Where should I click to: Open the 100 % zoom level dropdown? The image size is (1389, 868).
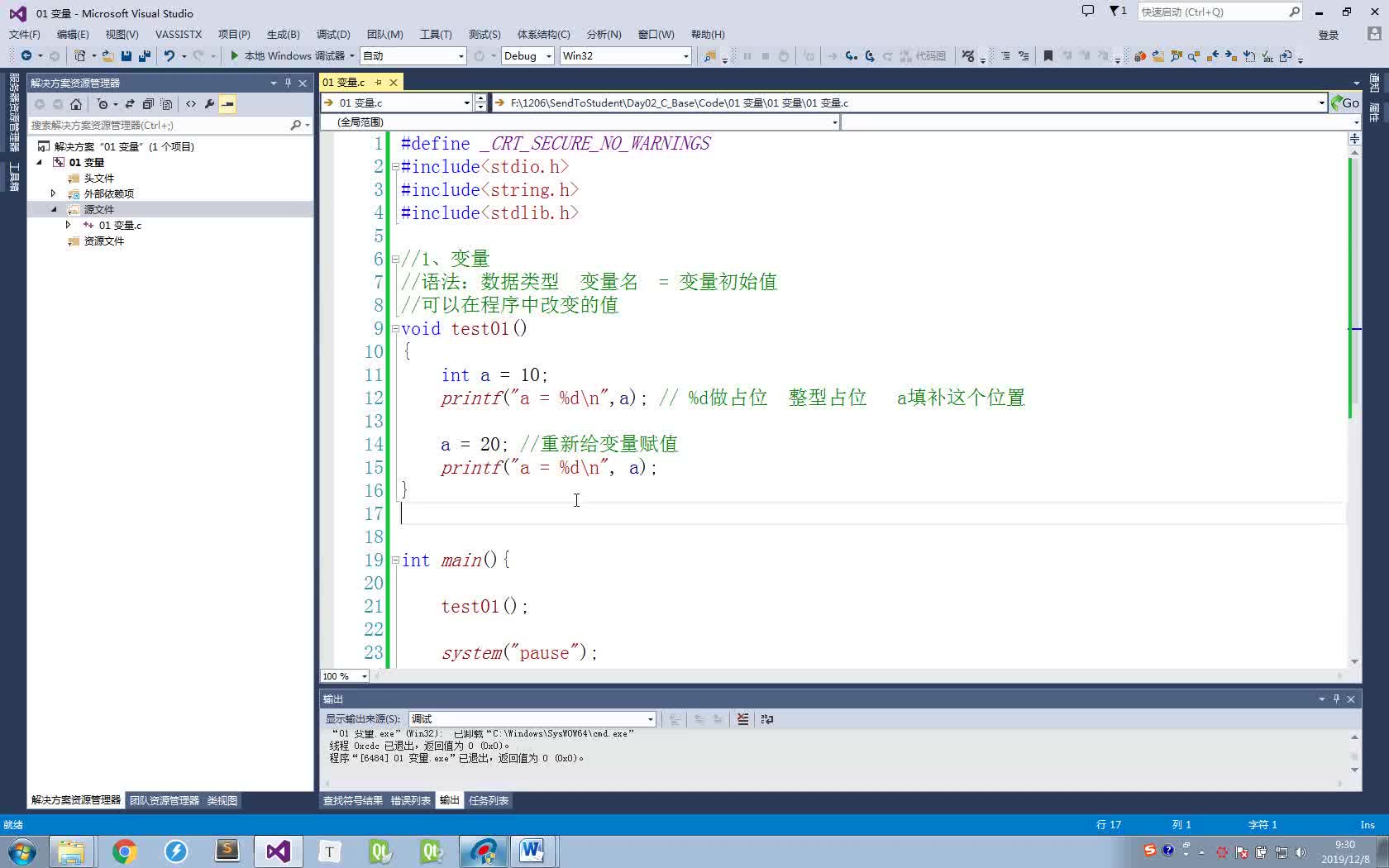(364, 676)
